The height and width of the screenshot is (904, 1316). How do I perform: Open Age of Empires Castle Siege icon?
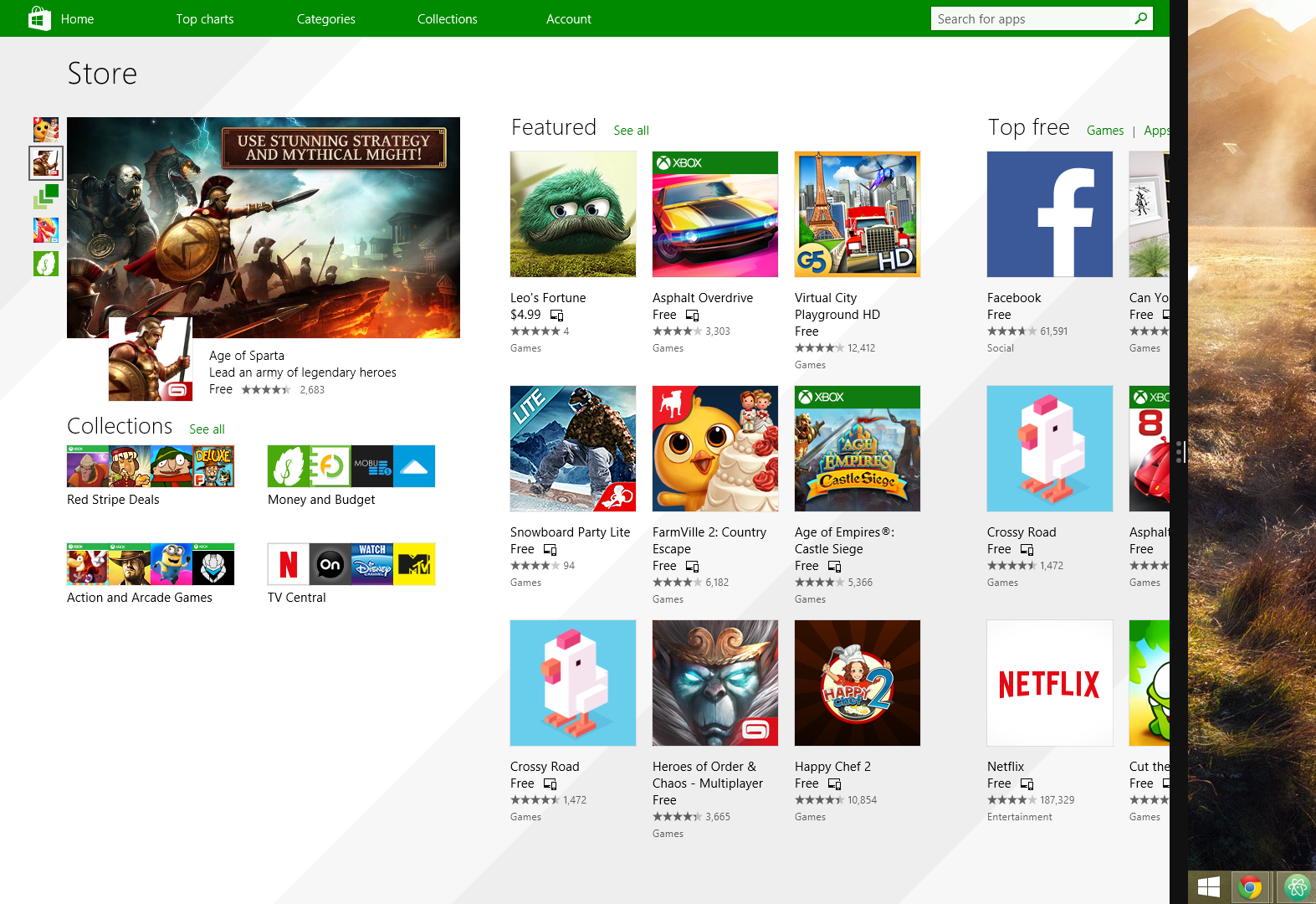(x=858, y=449)
